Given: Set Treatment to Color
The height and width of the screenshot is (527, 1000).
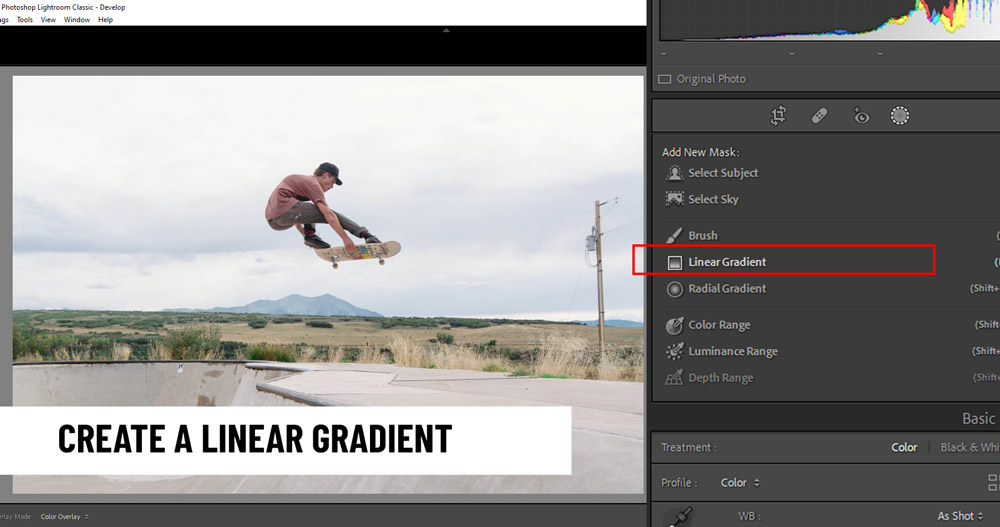Looking at the screenshot, I should pos(904,447).
